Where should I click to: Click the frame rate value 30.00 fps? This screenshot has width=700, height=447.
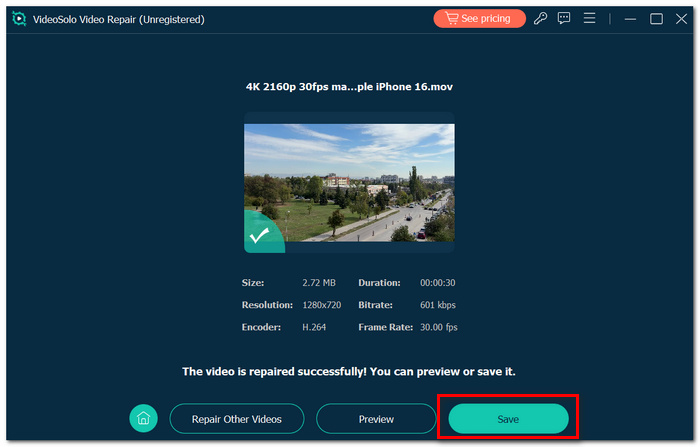pyautogui.click(x=438, y=327)
